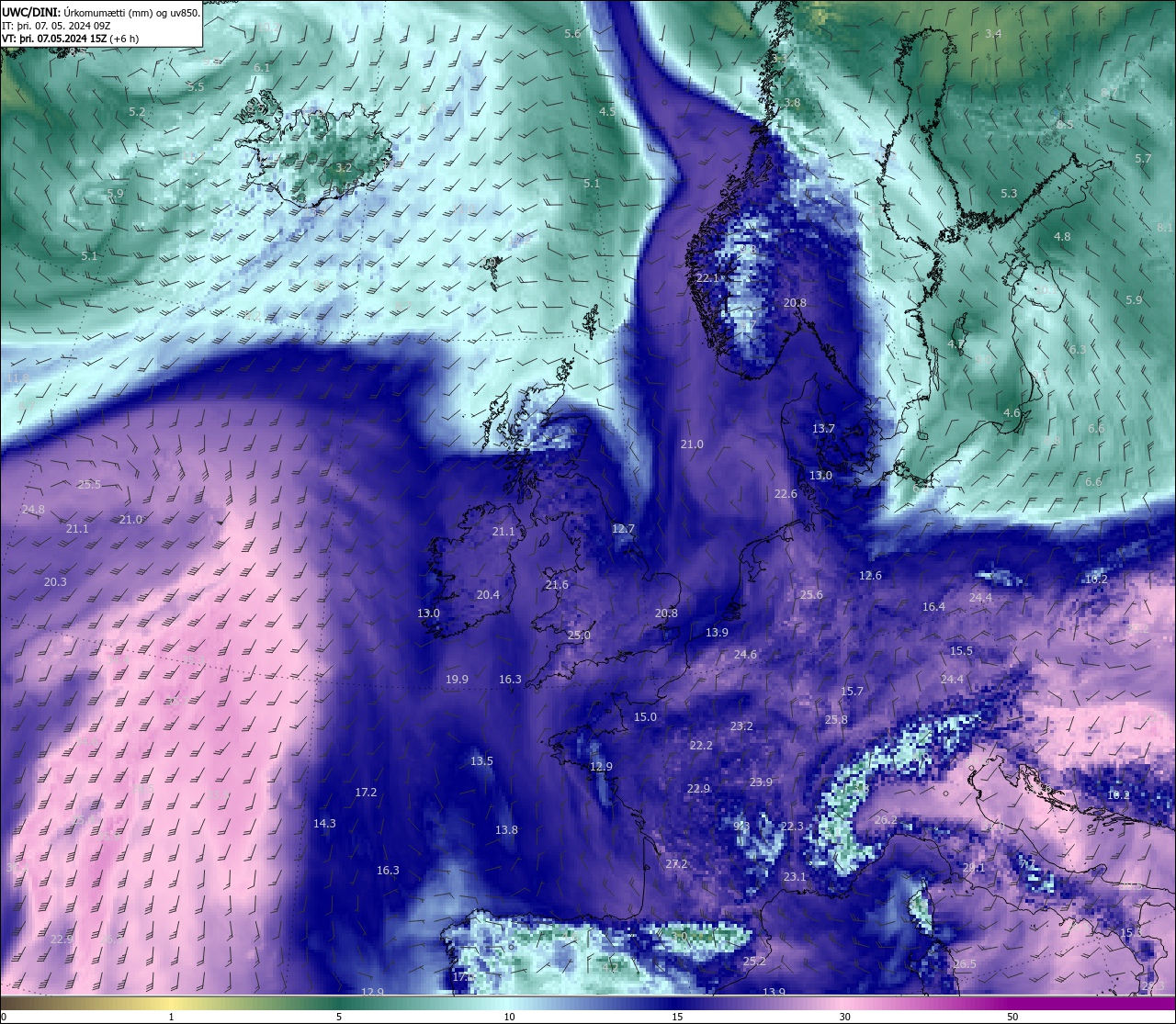Click the 13.8 value in Biscay
This screenshot has width=1176, height=1024.
tap(506, 830)
